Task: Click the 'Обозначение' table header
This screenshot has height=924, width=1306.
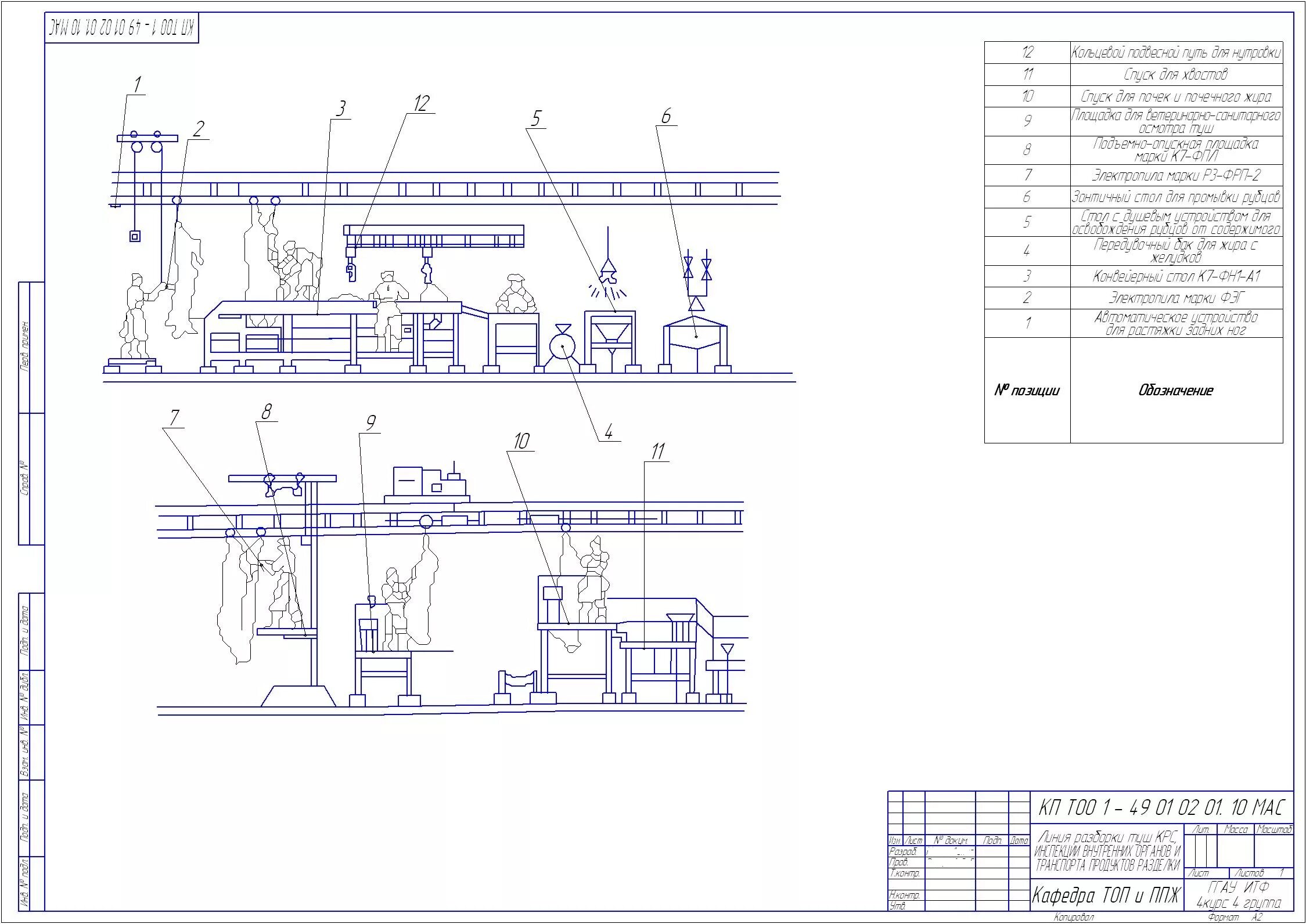Action: pos(1175,391)
